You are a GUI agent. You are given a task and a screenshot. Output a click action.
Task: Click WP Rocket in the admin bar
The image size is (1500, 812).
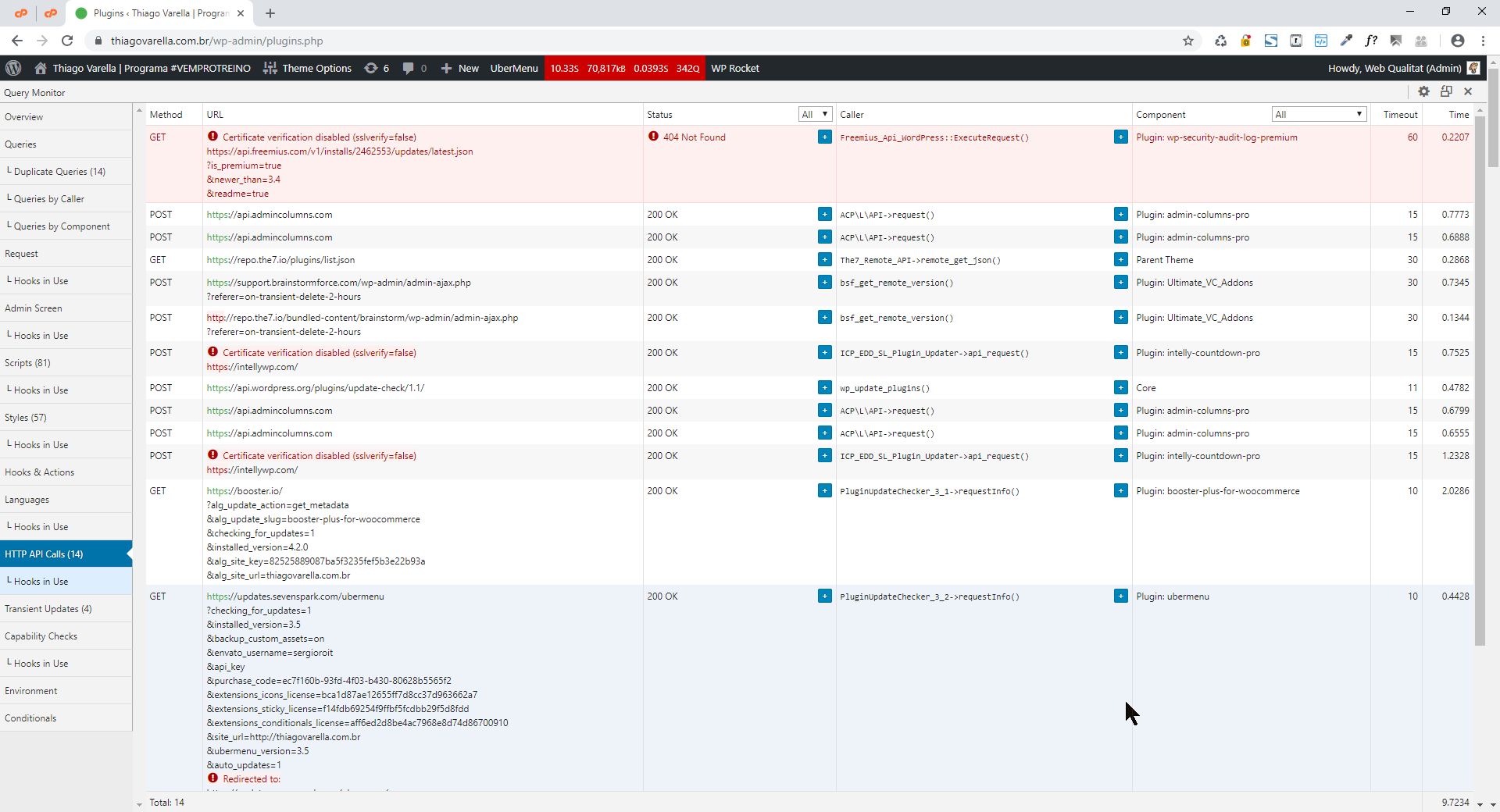tap(734, 68)
